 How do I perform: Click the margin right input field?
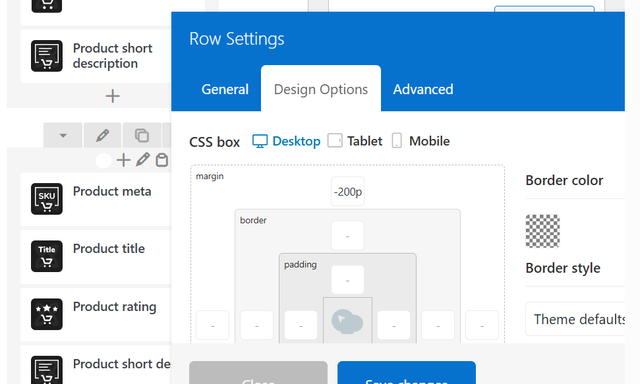(x=482, y=325)
